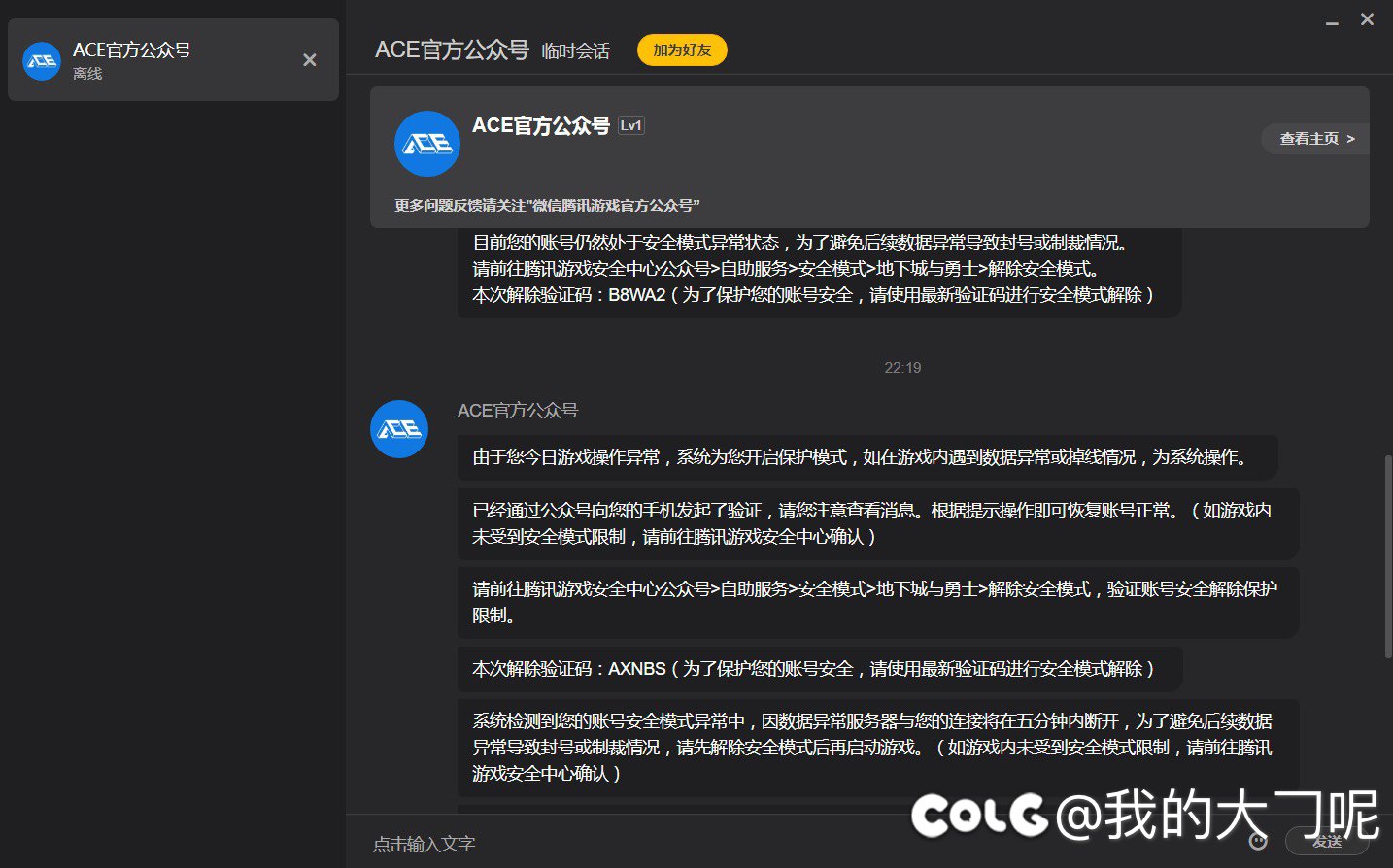Select the ACE官方公众号 conversation in sidebar
This screenshot has height=868, width=1393.
(173, 60)
